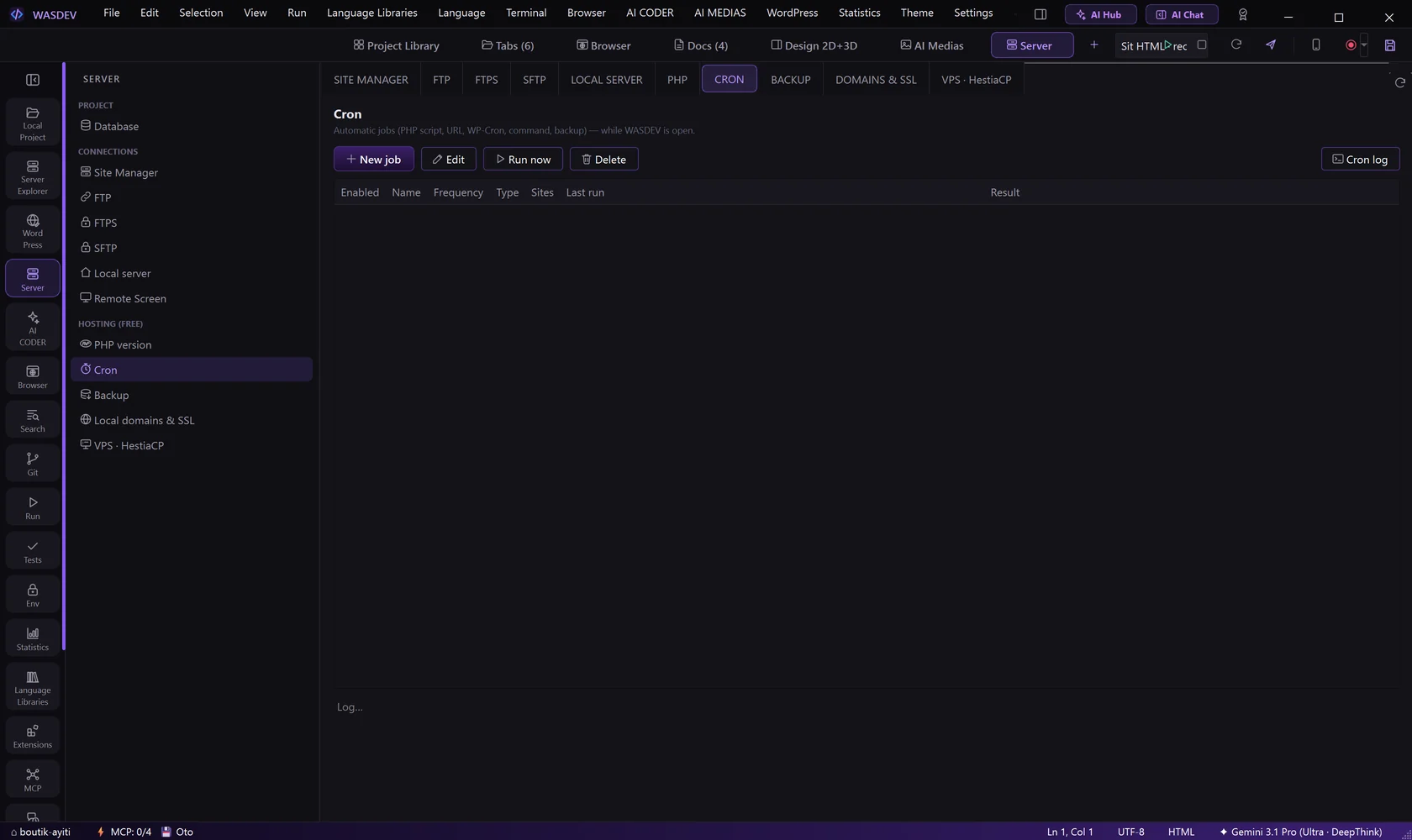
Task: Open the Extensions sidebar panel
Action: 33,737
